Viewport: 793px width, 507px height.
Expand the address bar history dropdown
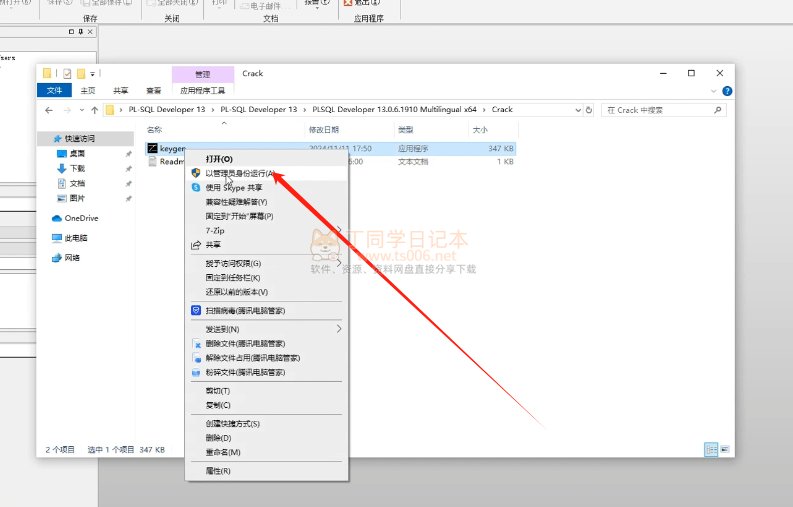pos(578,110)
